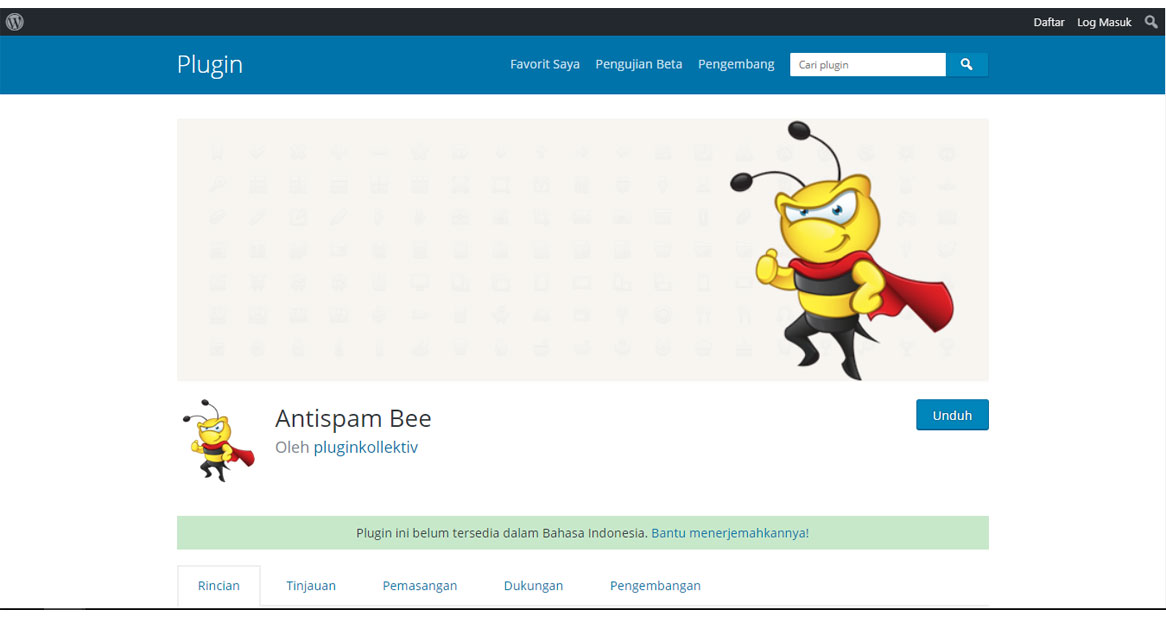Open the Log Masuk link
This screenshot has width=1166, height=626.
tap(1103, 21)
